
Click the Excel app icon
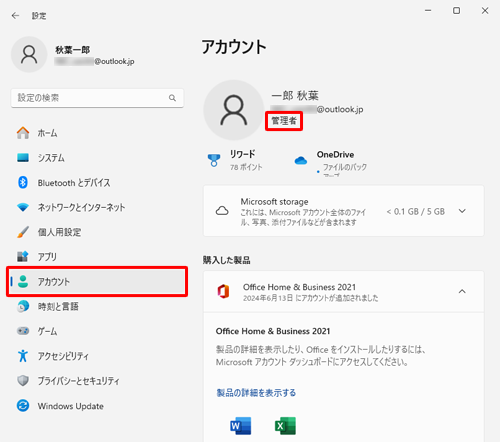point(285,426)
